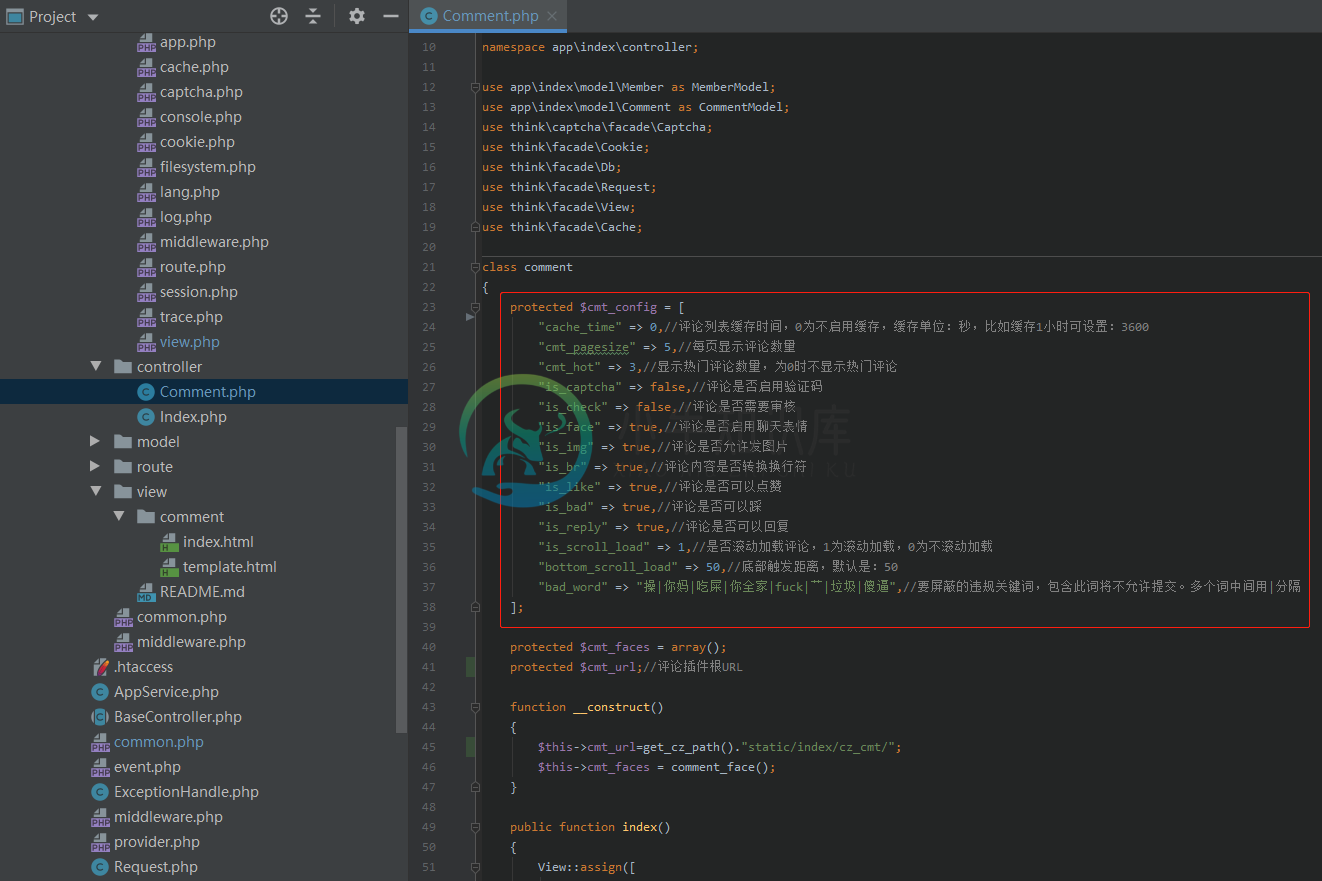Viewport: 1322px width, 881px height.
Task: Select cookie.php in the tree
Action: click(x=197, y=142)
